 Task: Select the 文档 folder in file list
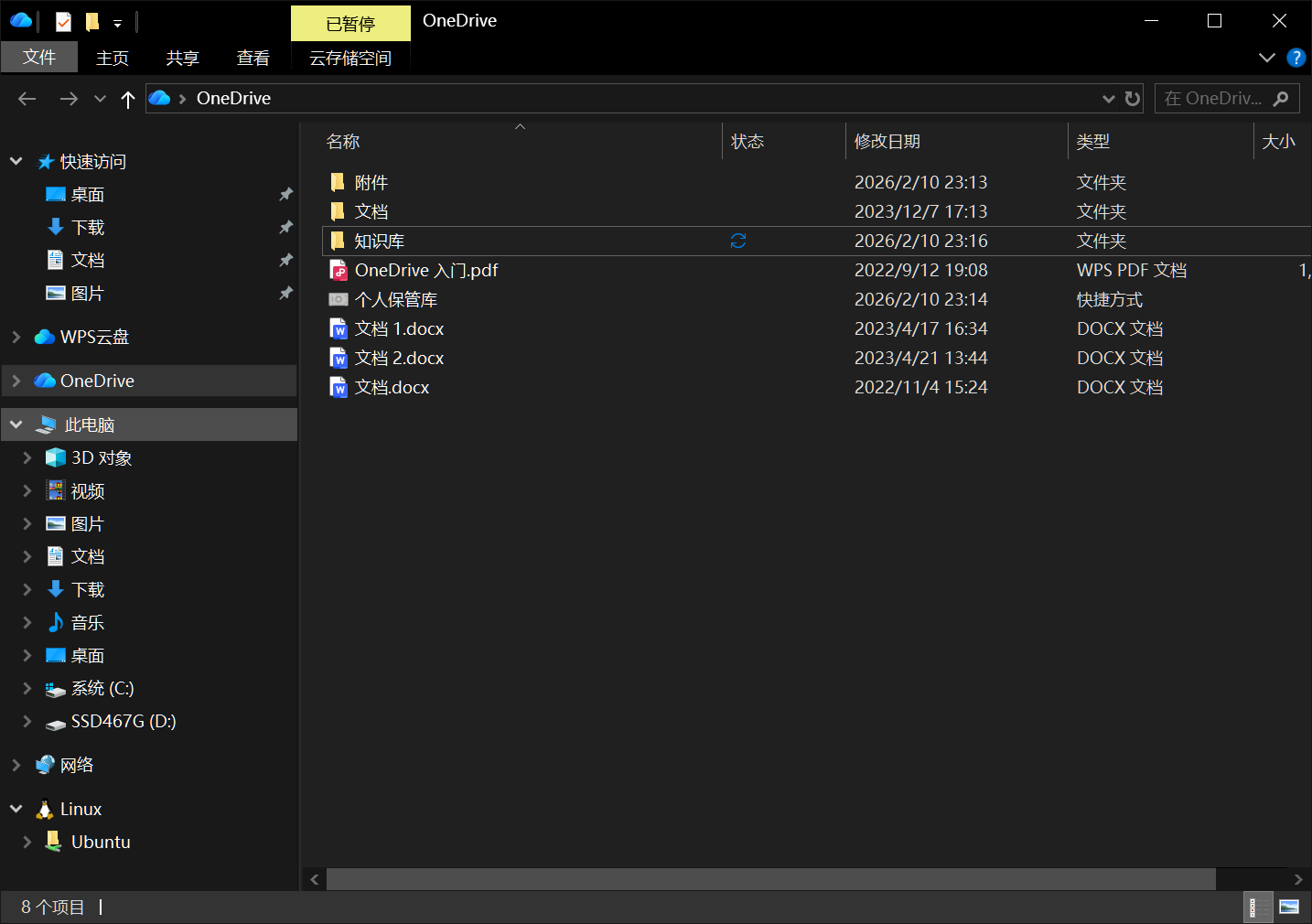click(371, 211)
